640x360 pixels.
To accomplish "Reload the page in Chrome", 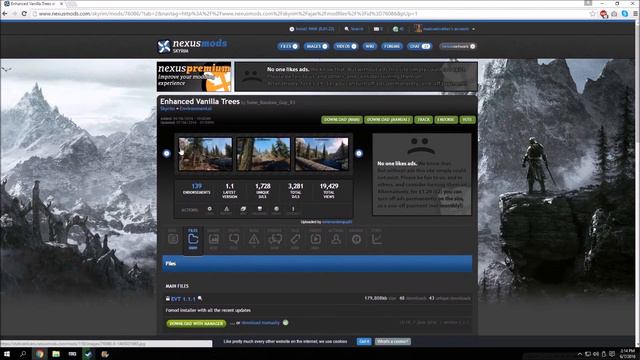I will click(x=24, y=13).
